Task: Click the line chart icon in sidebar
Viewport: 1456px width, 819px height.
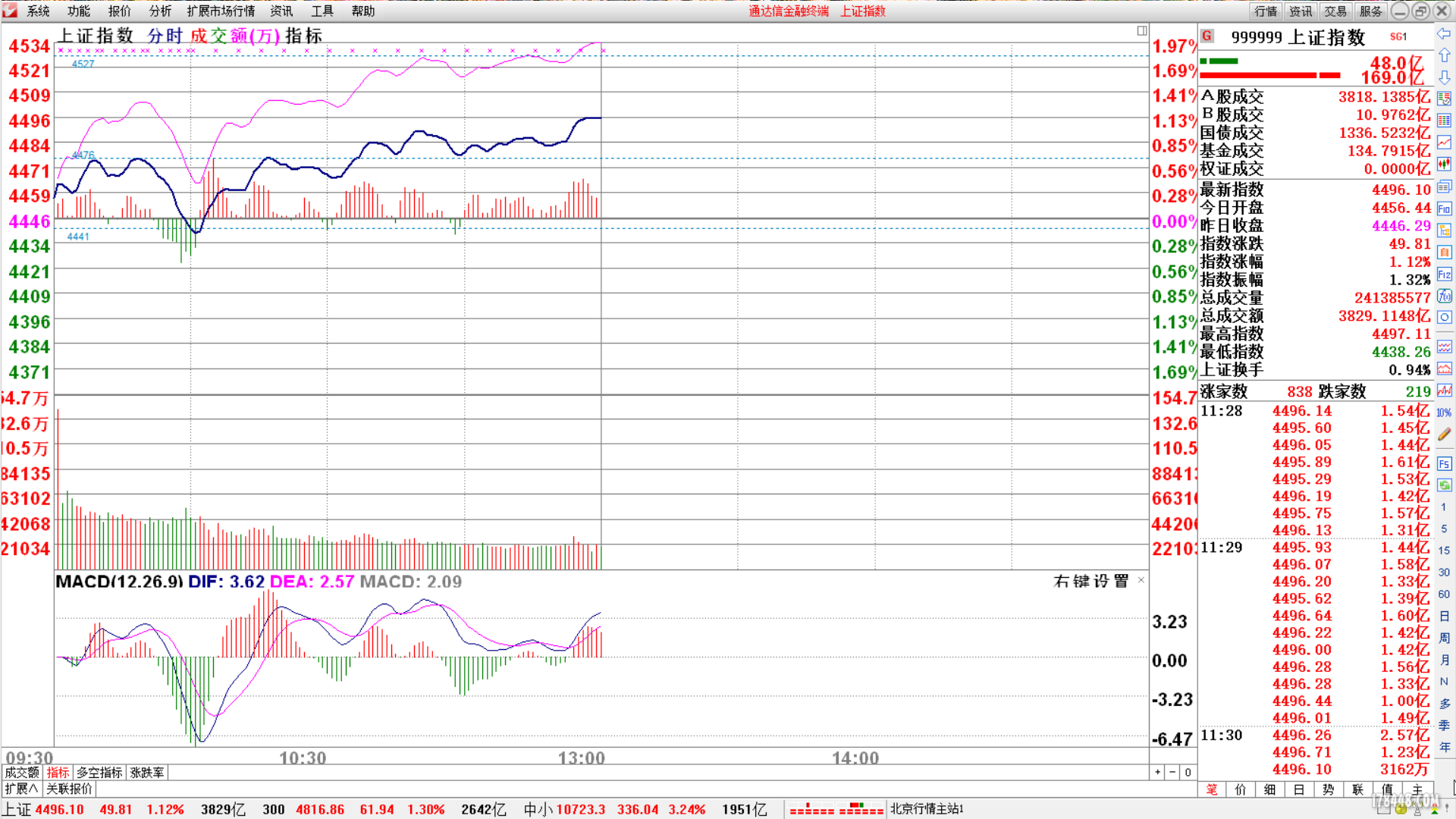Action: [x=1444, y=143]
